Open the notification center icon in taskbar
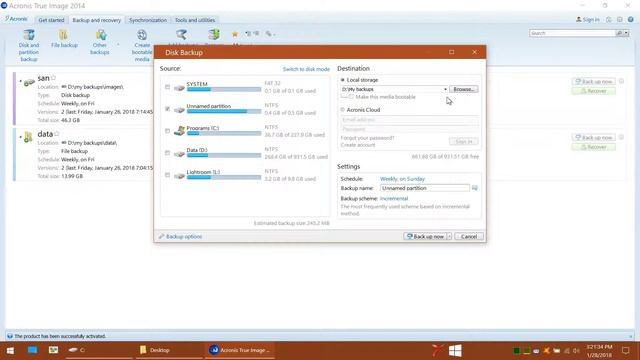This screenshot has width=640, height=360. pos(625,350)
